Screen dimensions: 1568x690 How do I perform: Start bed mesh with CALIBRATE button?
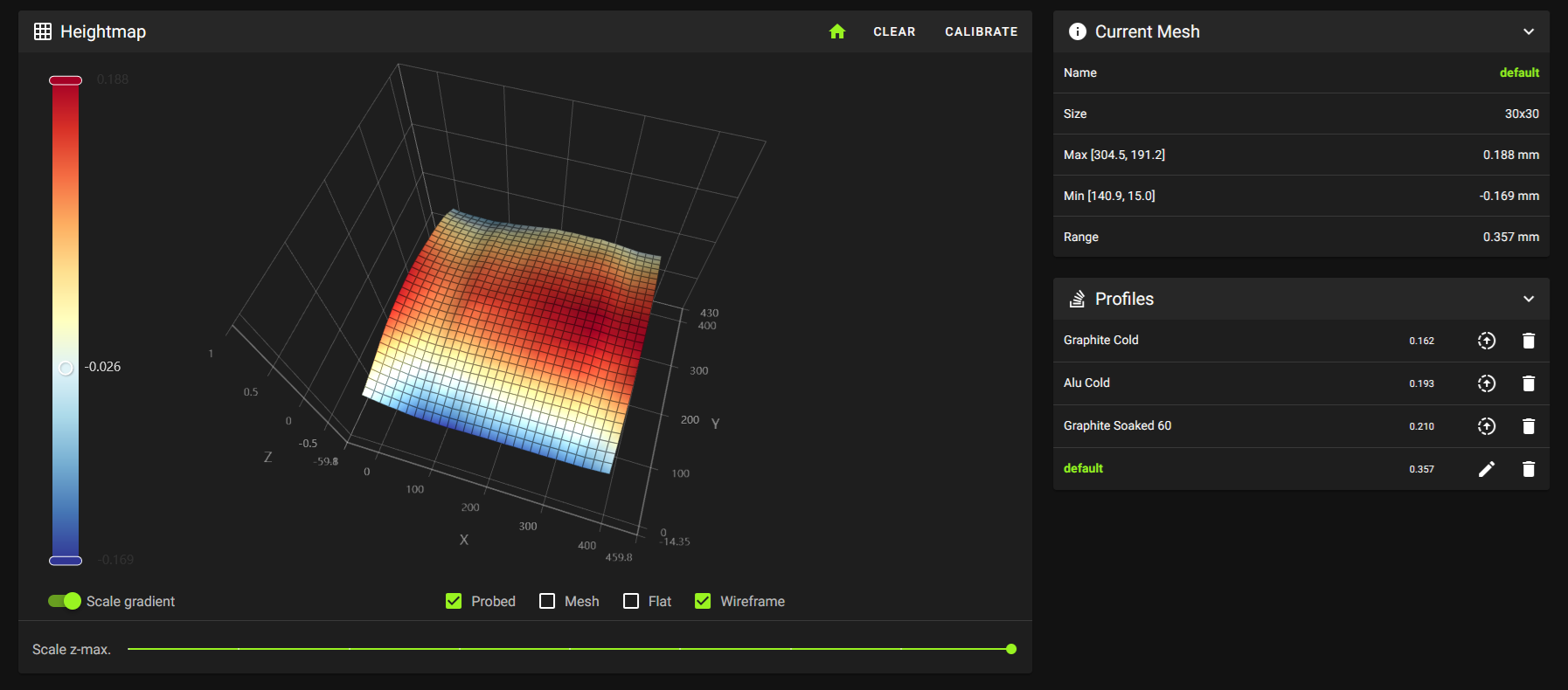(981, 31)
